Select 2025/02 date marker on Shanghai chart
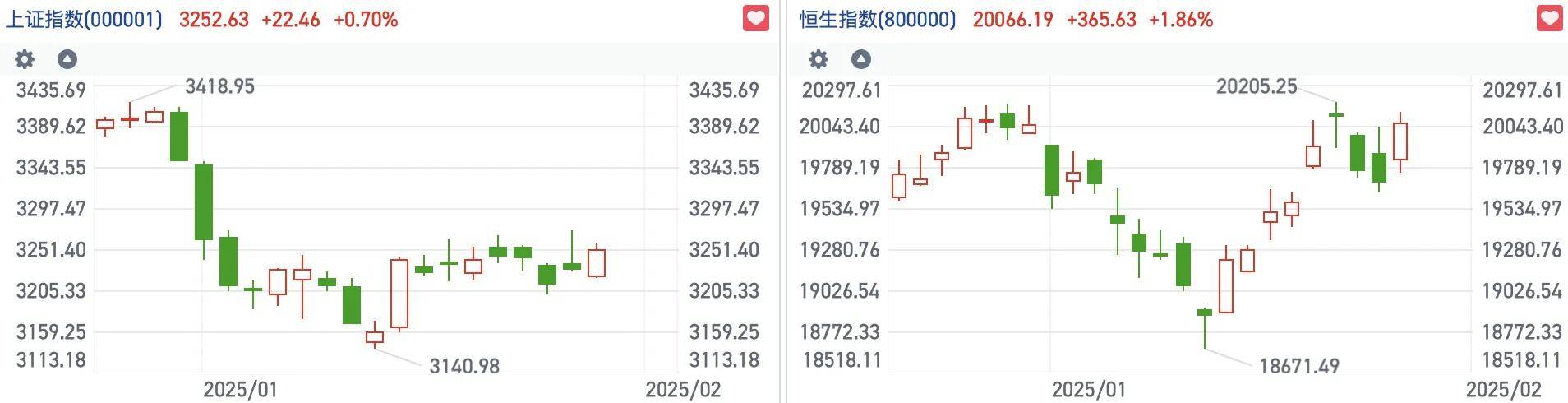 (683, 389)
